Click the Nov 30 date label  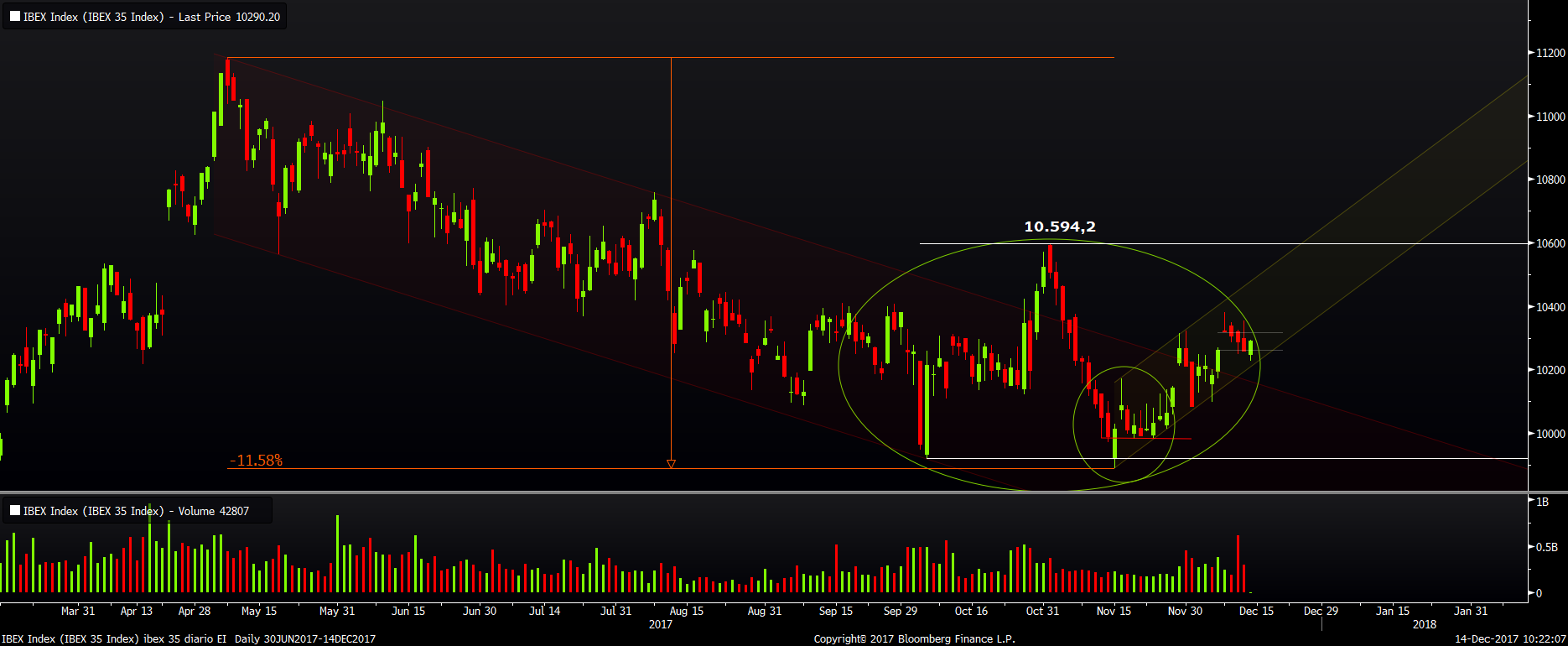point(1186,611)
